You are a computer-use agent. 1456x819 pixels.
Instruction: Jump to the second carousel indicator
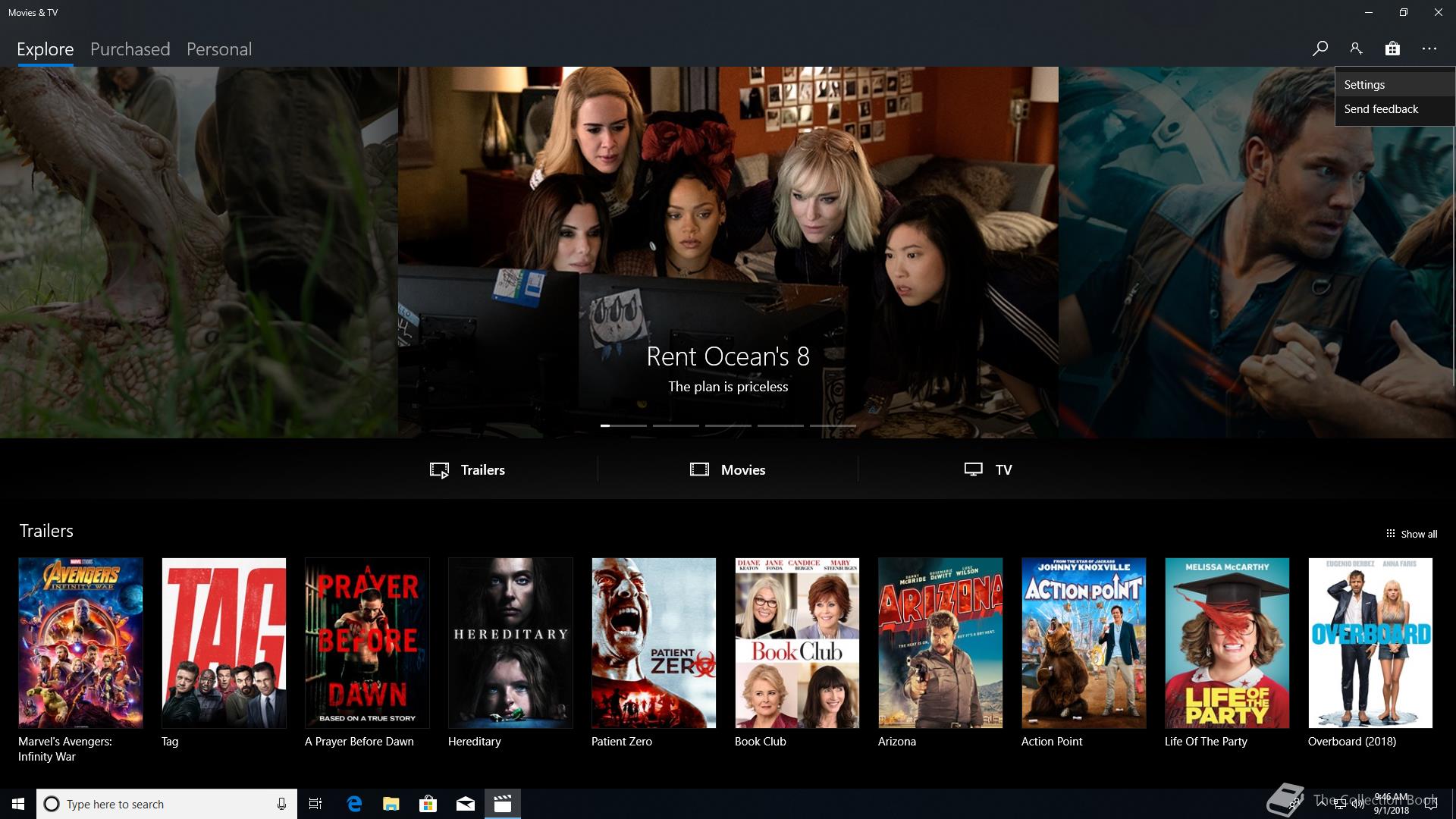[x=676, y=425]
